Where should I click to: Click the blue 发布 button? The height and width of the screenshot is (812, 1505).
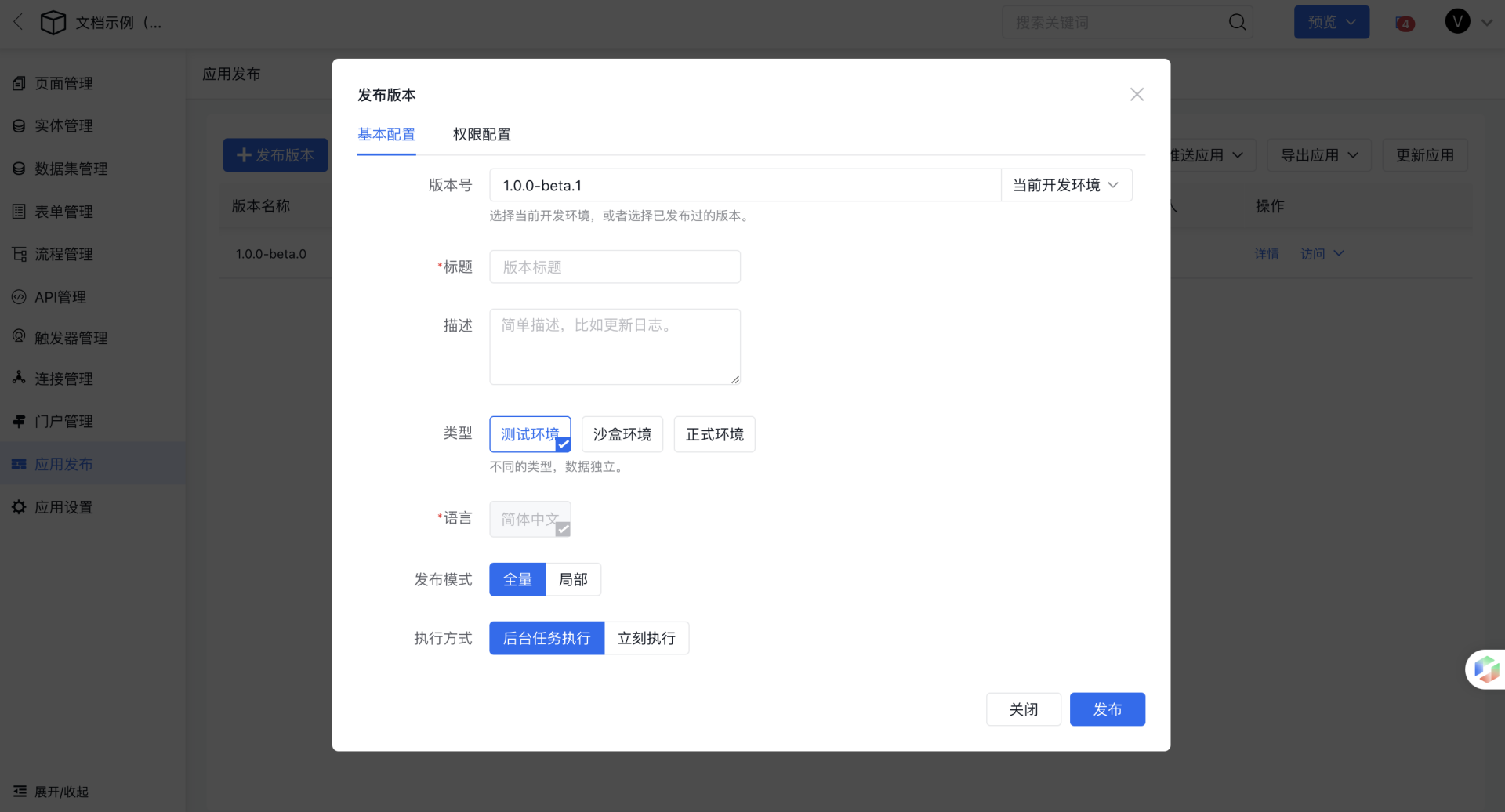coord(1107,709)
